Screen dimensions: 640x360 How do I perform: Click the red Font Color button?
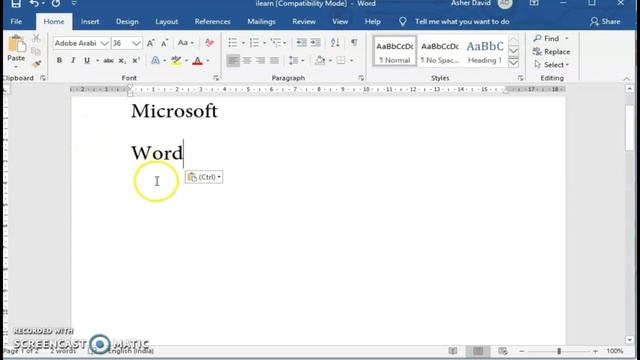tap(198, 61)
